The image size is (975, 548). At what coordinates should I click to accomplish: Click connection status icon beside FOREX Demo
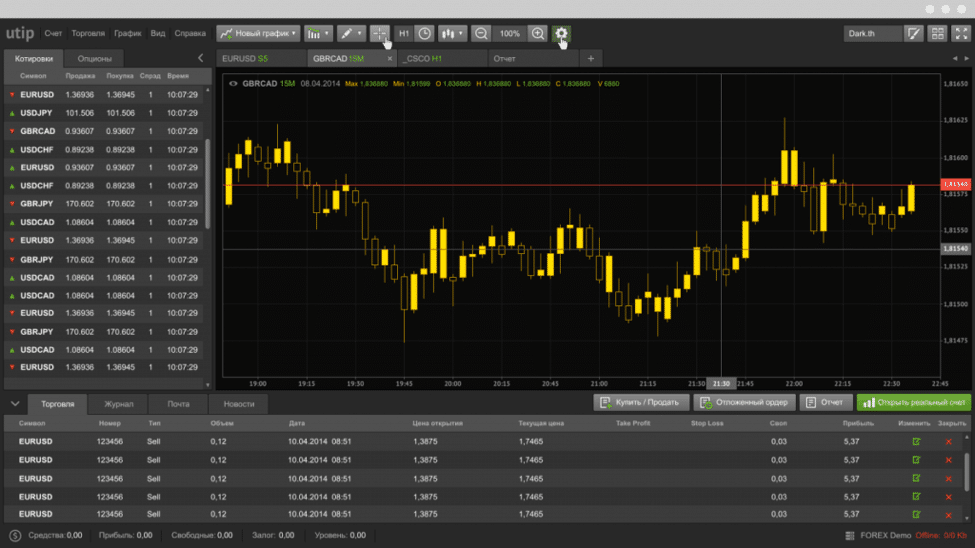coord(850,535)
